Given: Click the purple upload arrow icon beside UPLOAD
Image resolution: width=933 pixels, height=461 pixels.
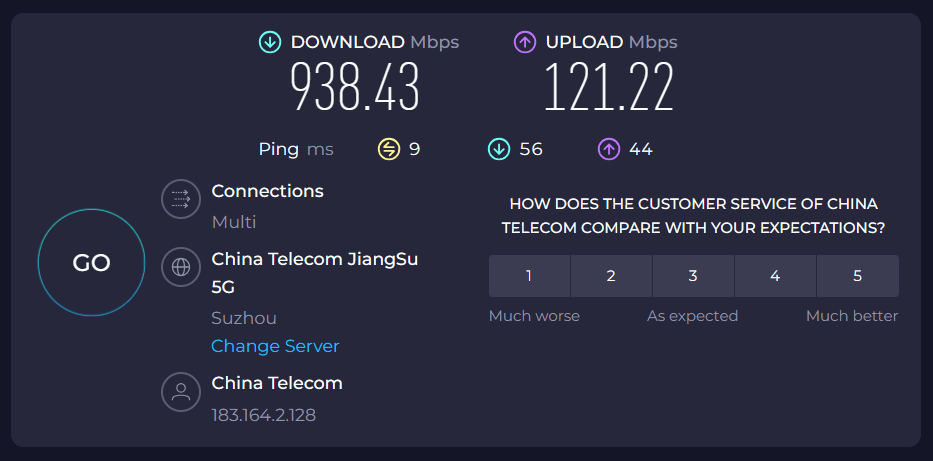Looking at the screenshot, I should pyautogui.click(x=524, y=42).
